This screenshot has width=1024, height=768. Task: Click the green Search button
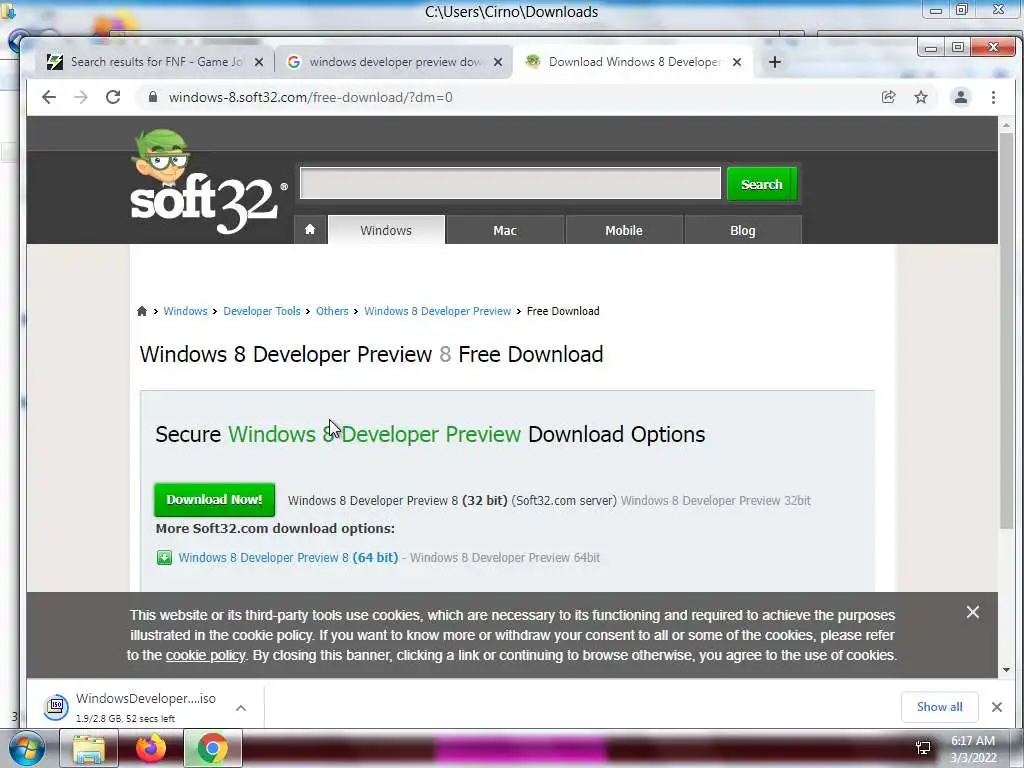tap(761, 184)
